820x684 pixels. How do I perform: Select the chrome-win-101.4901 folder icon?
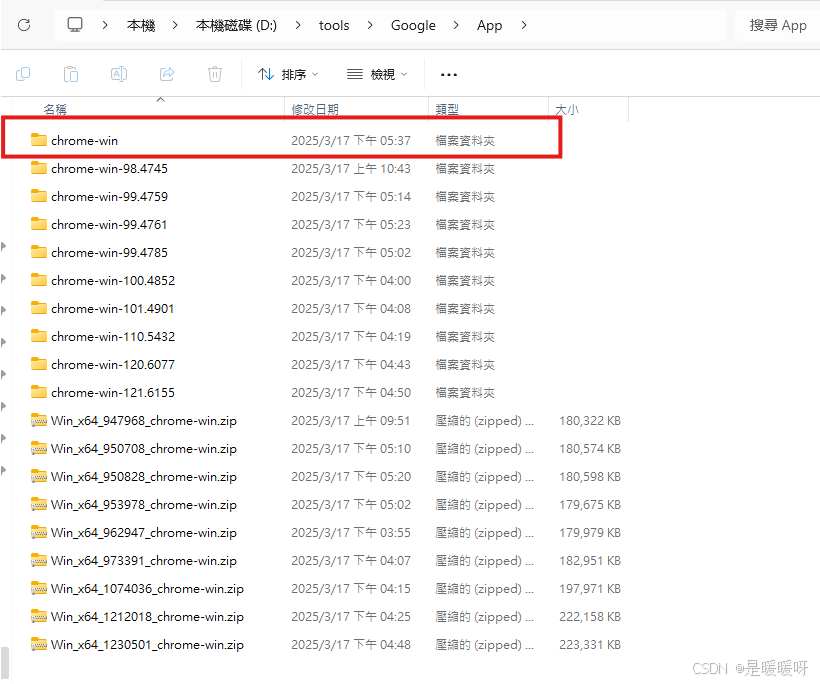coord(39,308)
